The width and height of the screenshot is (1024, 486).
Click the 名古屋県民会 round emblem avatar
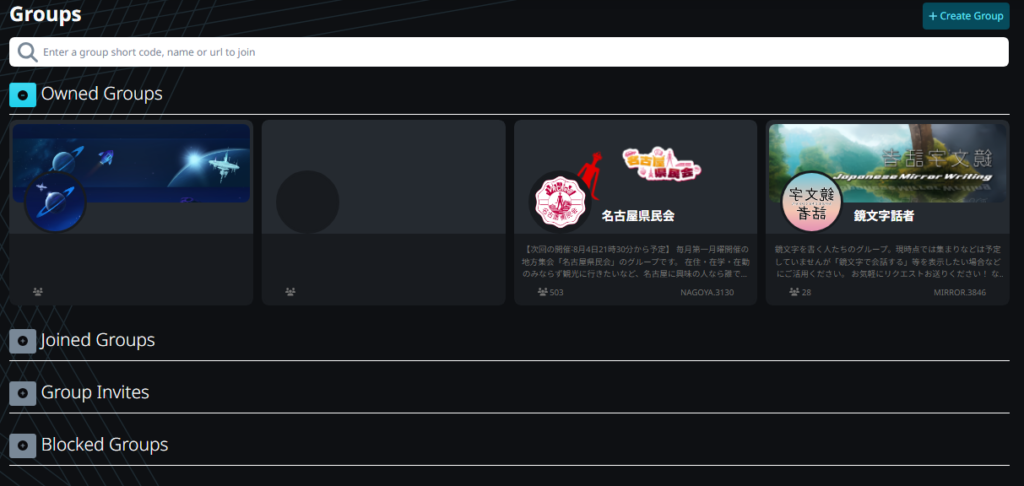[x=560, y=202]
